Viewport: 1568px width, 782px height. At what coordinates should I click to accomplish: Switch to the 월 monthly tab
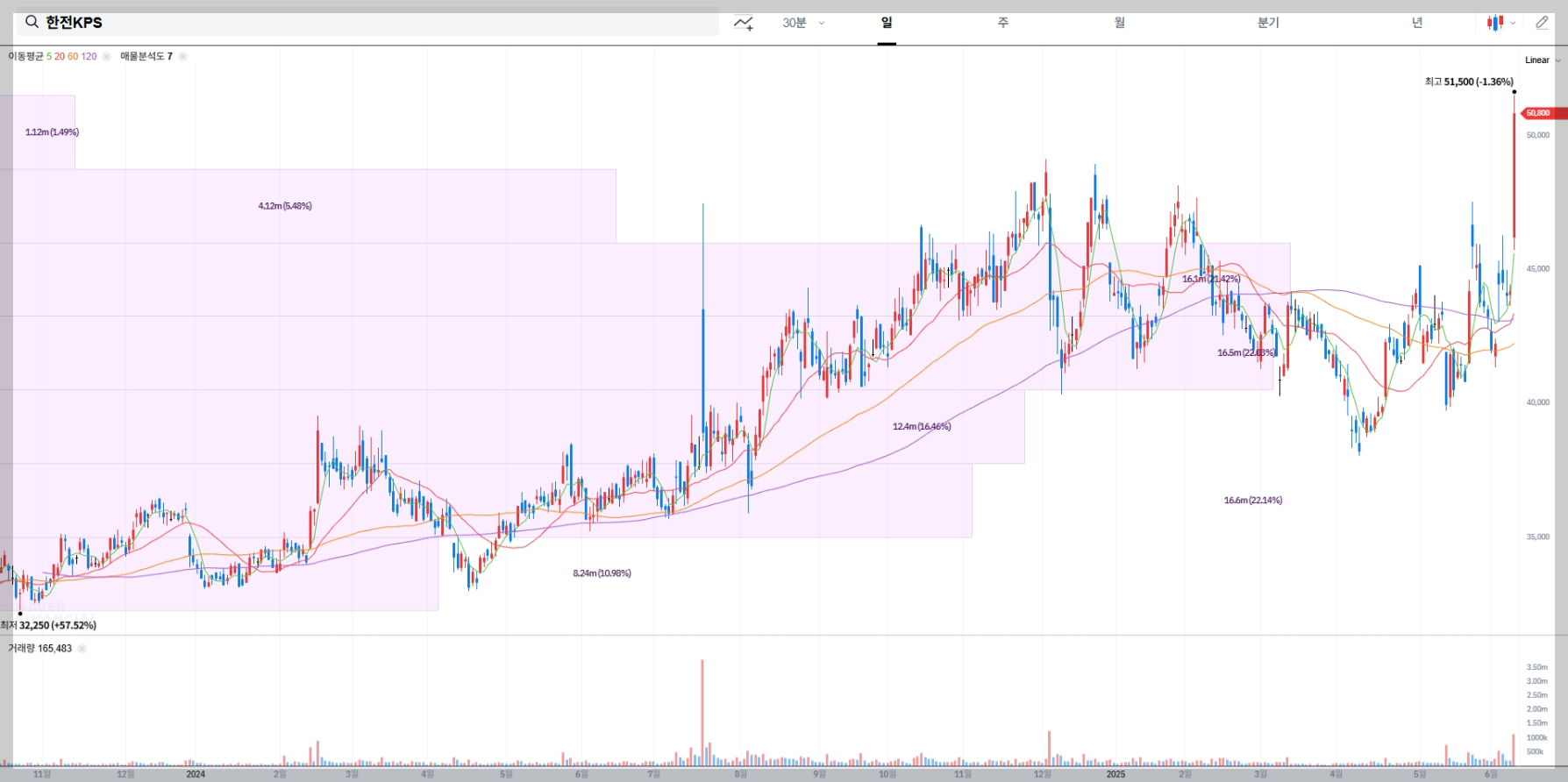point(1120,23)
